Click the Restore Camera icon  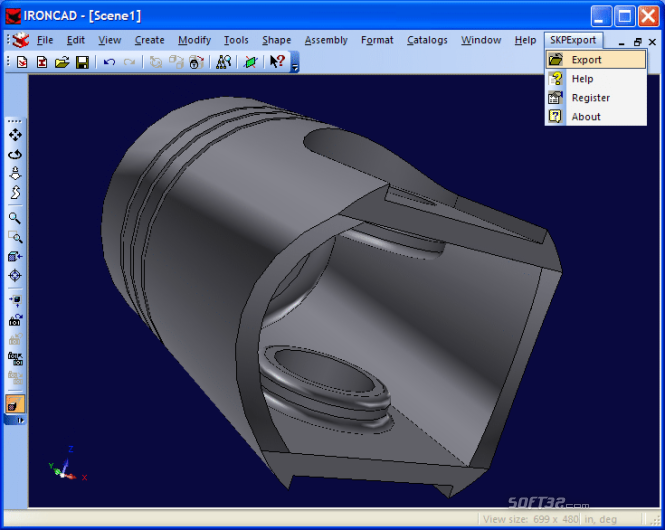[15, 339]
